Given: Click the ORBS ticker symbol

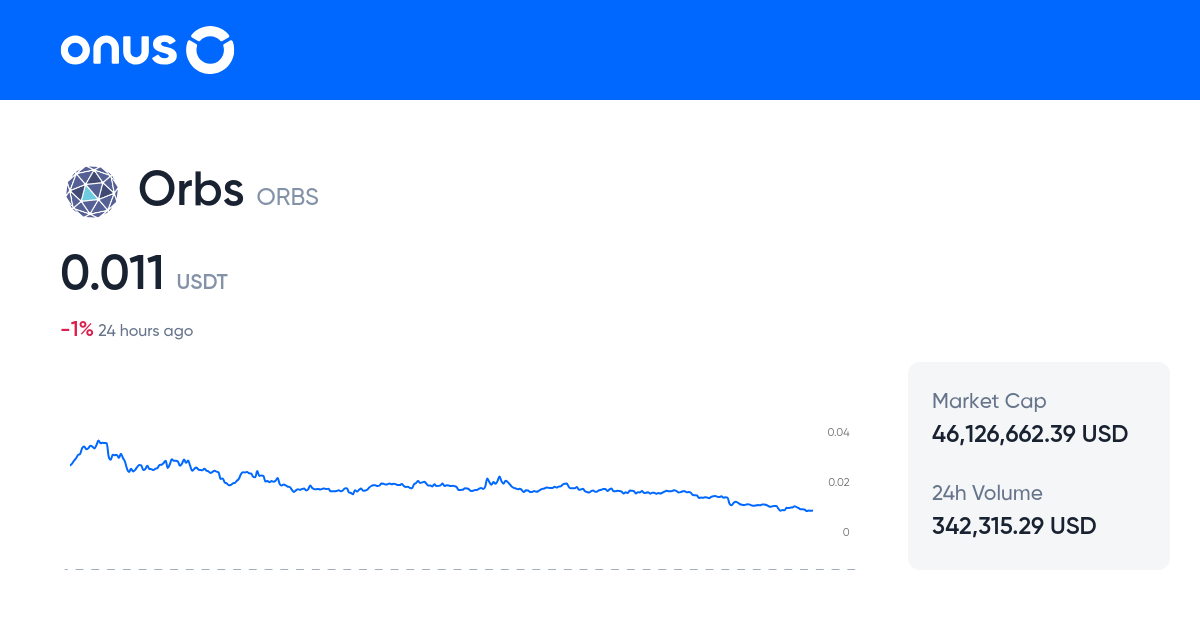Looking at the screenshot, I should 287,196.
